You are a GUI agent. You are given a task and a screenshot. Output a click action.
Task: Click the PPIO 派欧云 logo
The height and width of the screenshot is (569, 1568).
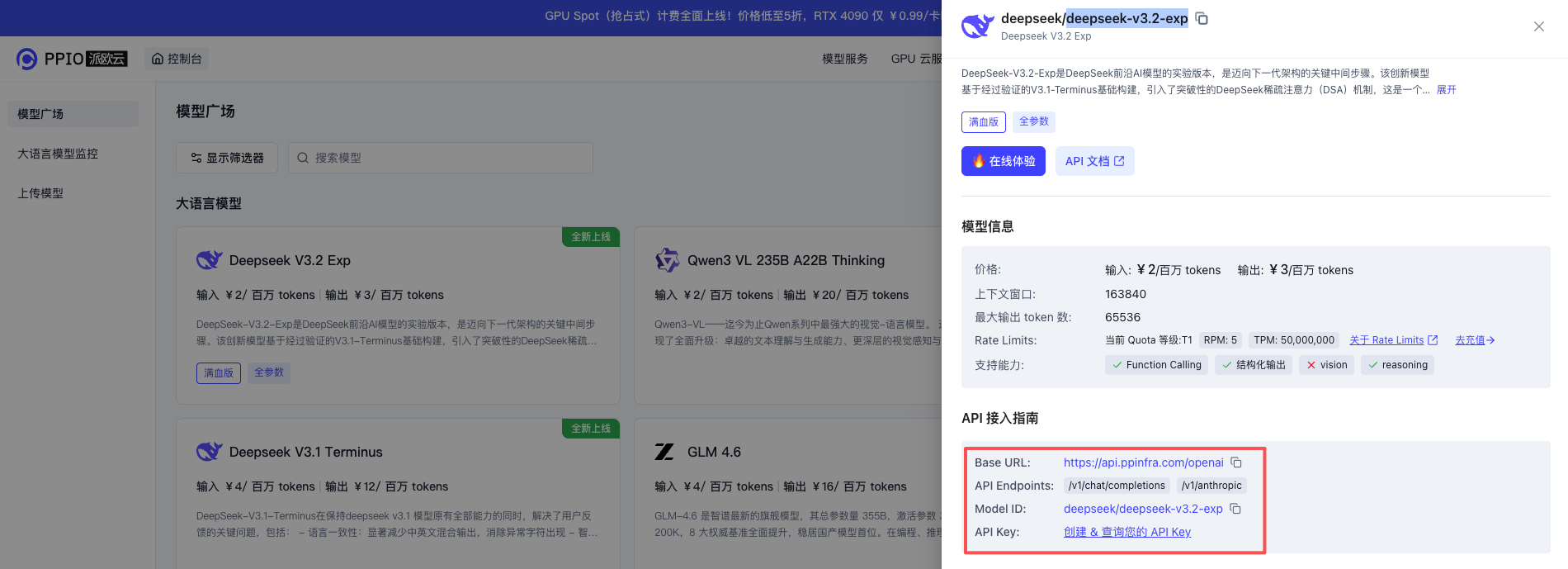click(72, 59)
